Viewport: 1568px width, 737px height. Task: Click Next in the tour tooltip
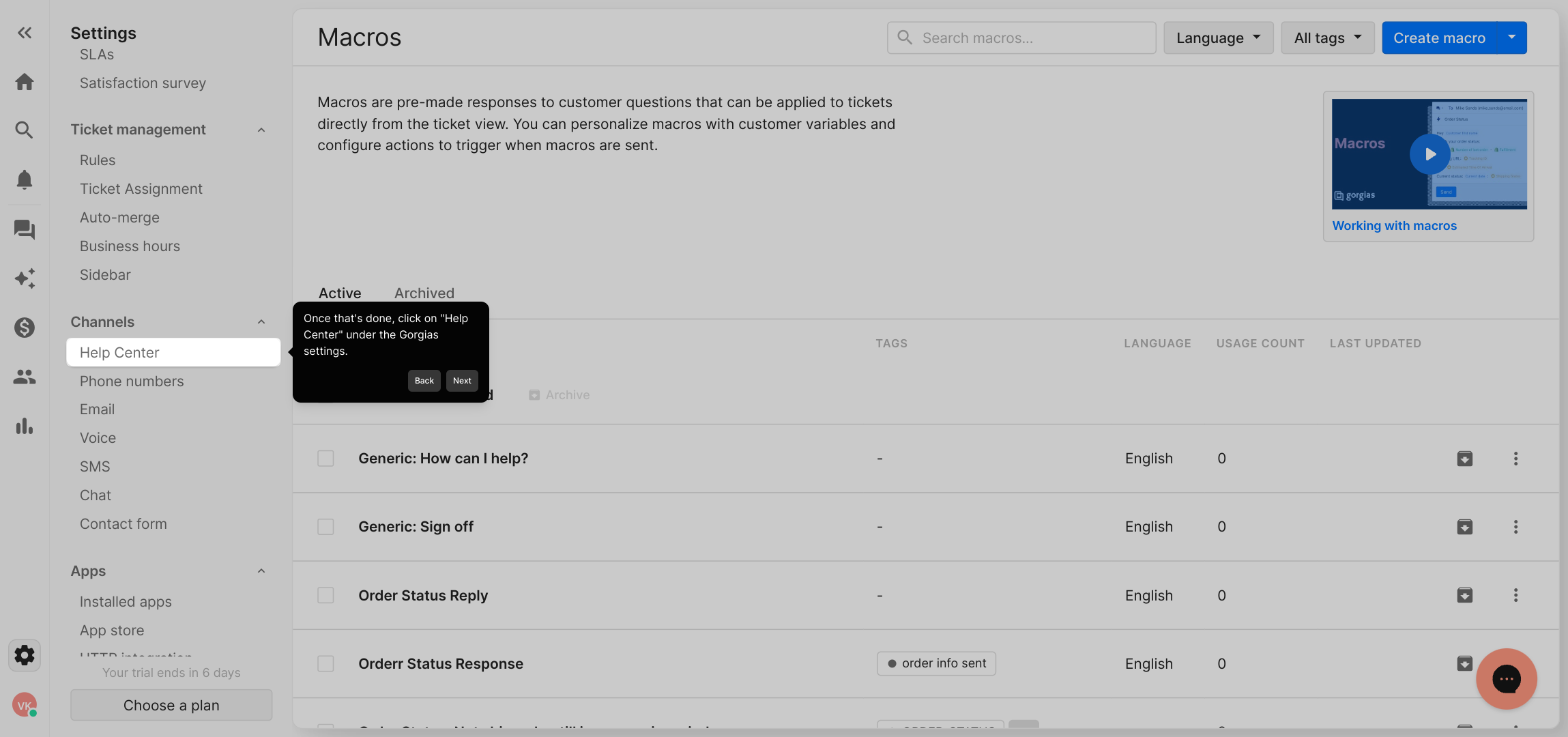[x=462, y=381]
